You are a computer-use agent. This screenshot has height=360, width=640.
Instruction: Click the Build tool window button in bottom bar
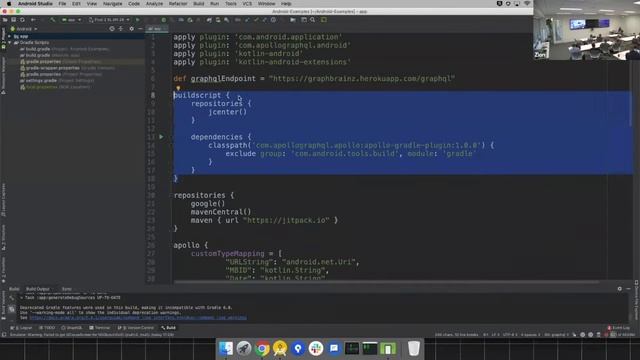click(168, 328)
